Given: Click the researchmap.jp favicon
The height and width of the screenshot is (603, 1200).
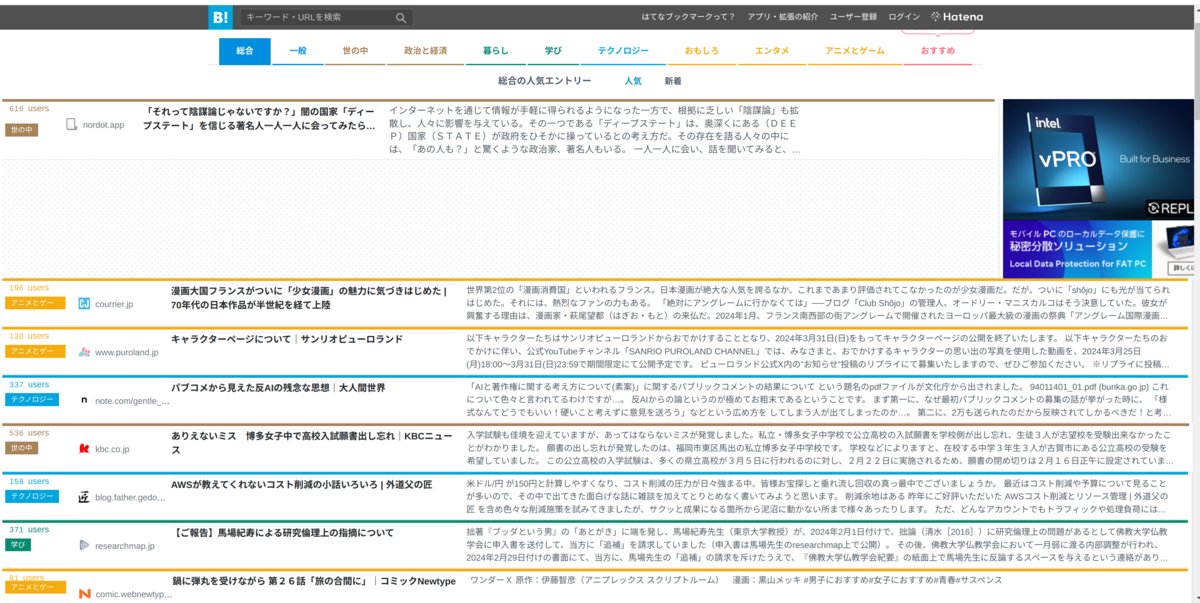Looking at the screenshot, I should 84,545.
